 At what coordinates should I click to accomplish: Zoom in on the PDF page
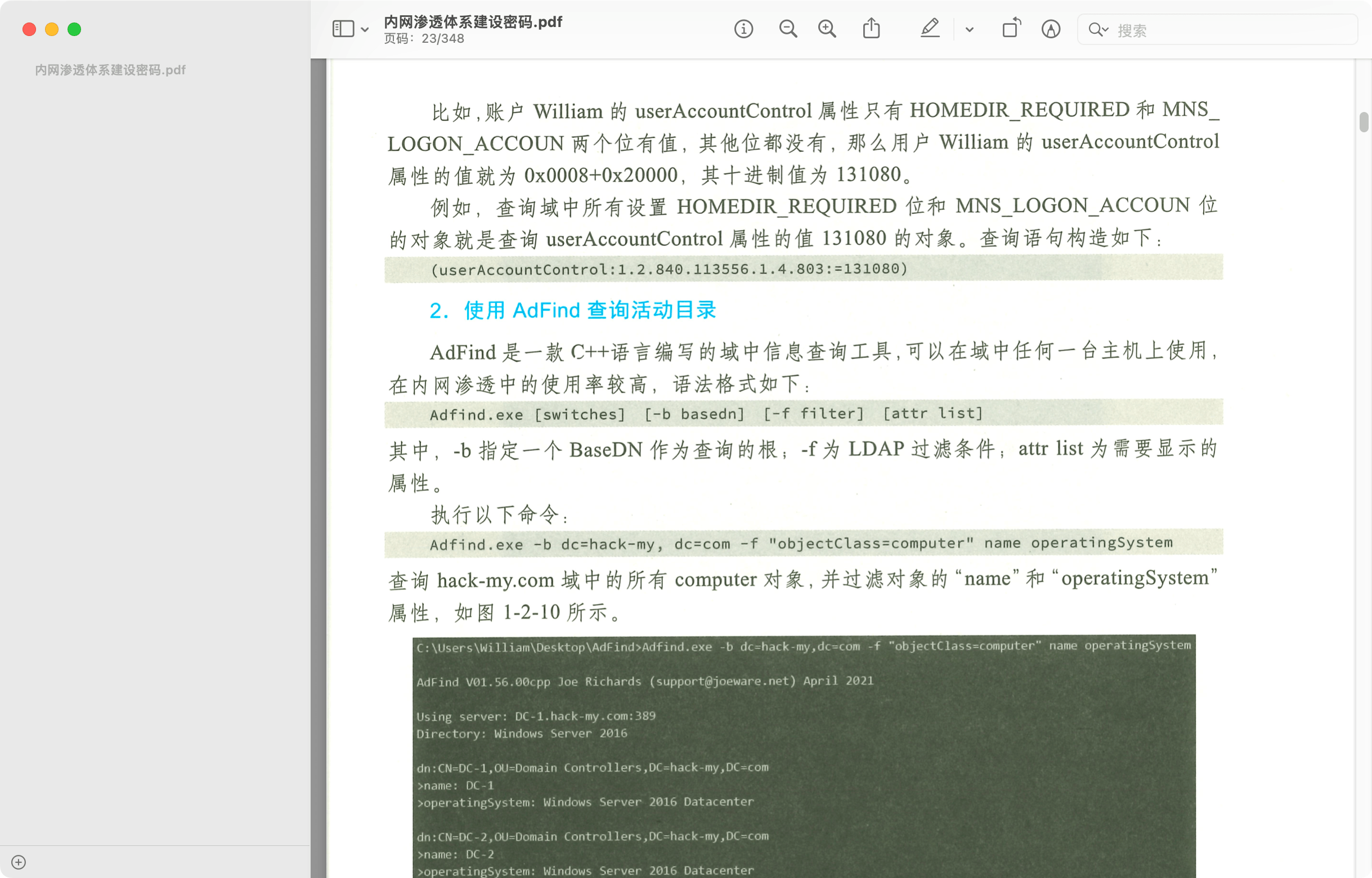click(827, 29)
